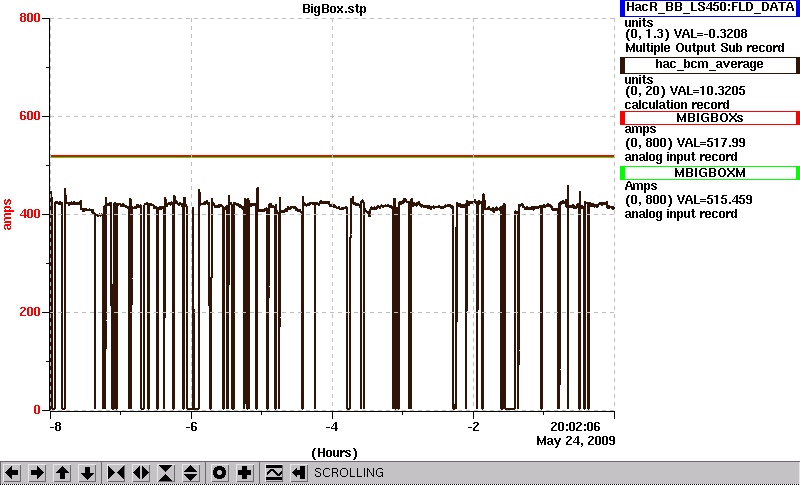This screenshot has height=485, width=800.
Task: Click the 200 y-axis tick label
Action: coord(30,312)
